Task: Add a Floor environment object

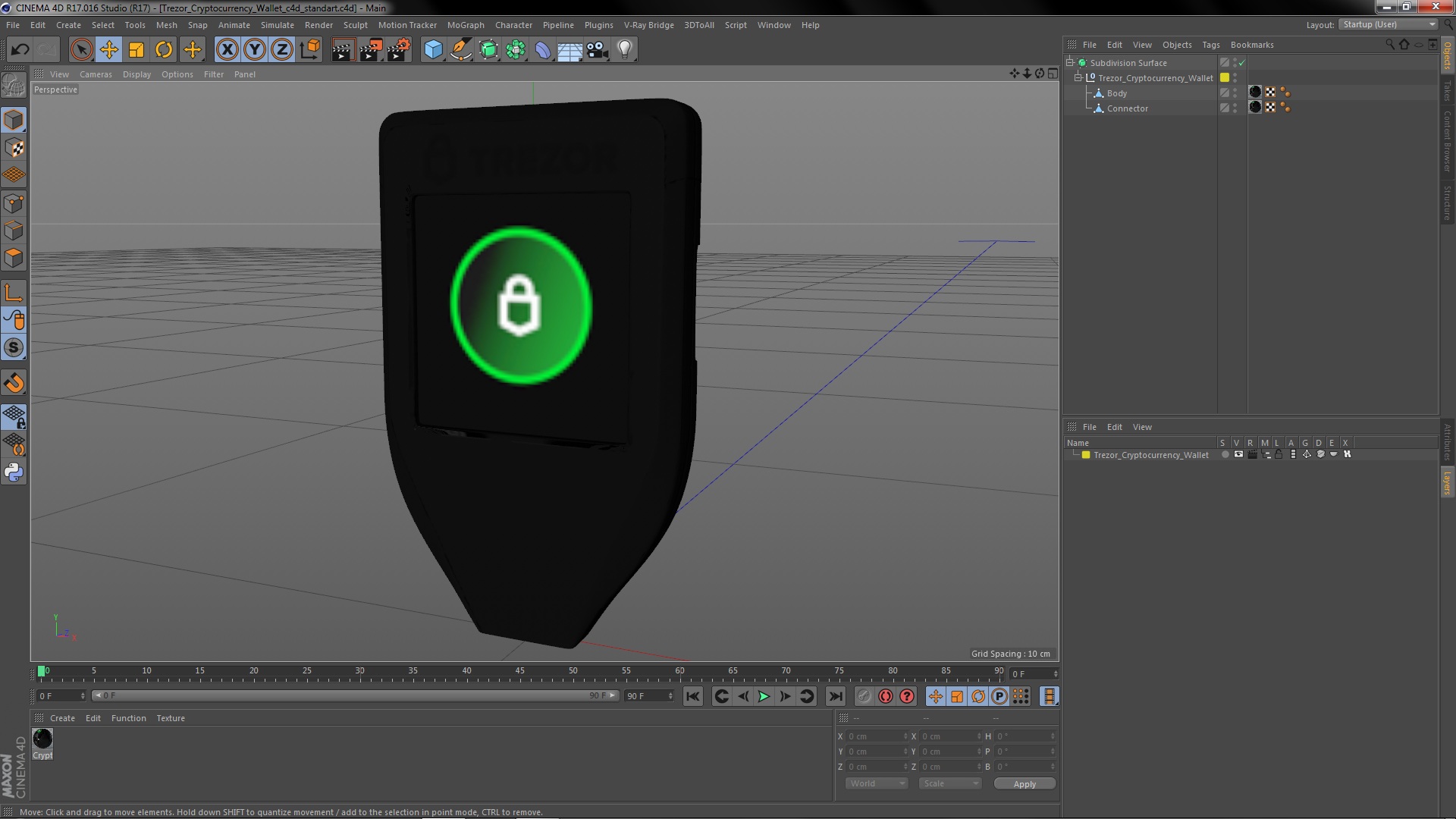Action: [x=570, y=50]
